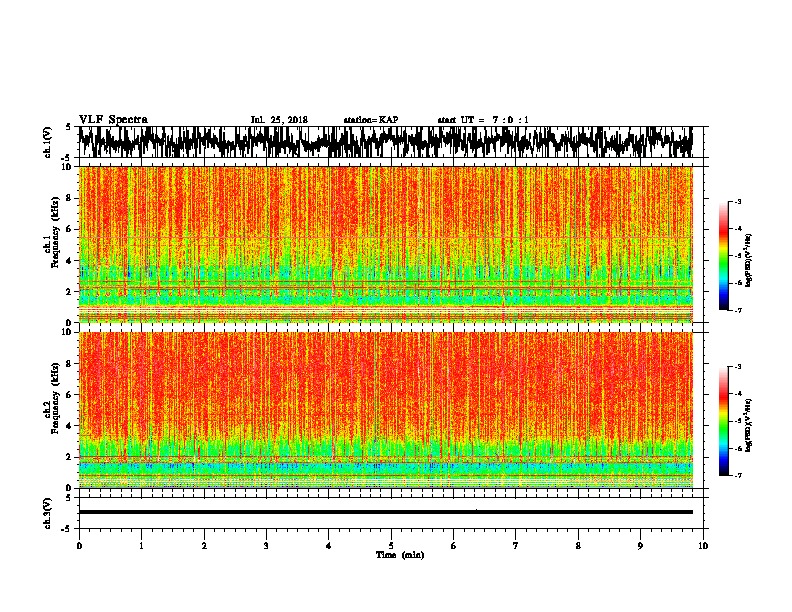792x612 pixels.
Task: Select the 'start UT = 7 : 0 : 1' text
Action: coord(483,120)
